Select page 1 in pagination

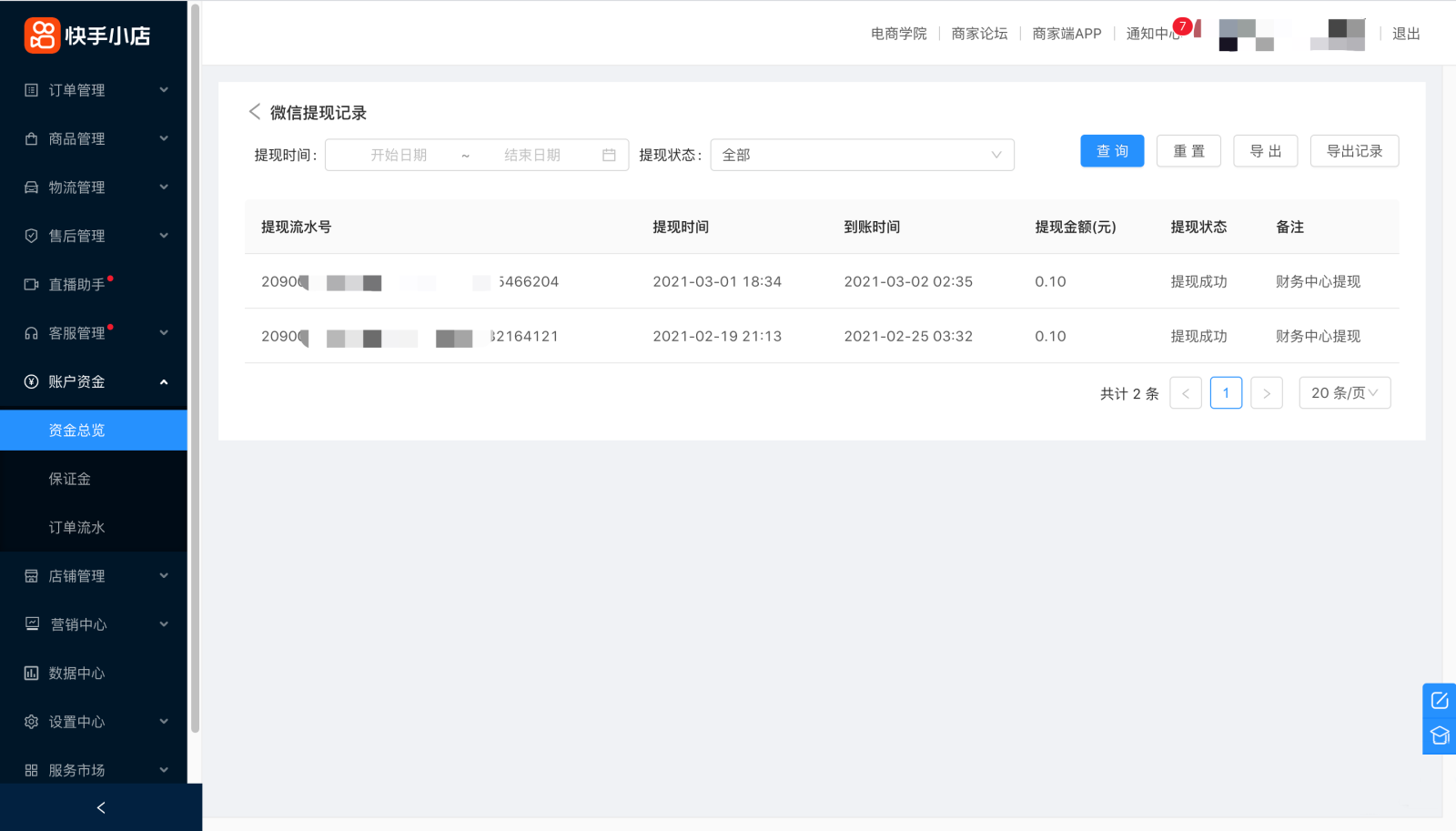click(1226, 393)
